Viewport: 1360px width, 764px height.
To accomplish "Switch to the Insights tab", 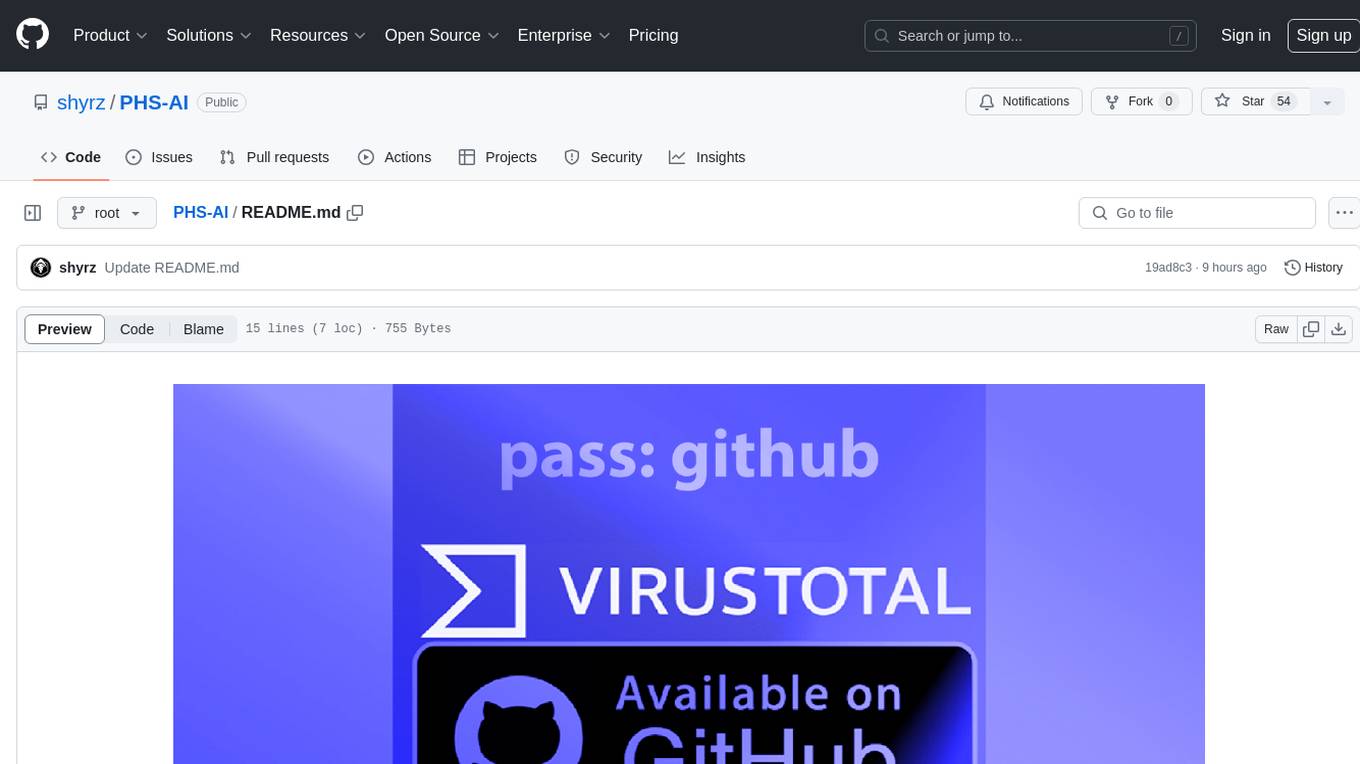I will [707, 157].
